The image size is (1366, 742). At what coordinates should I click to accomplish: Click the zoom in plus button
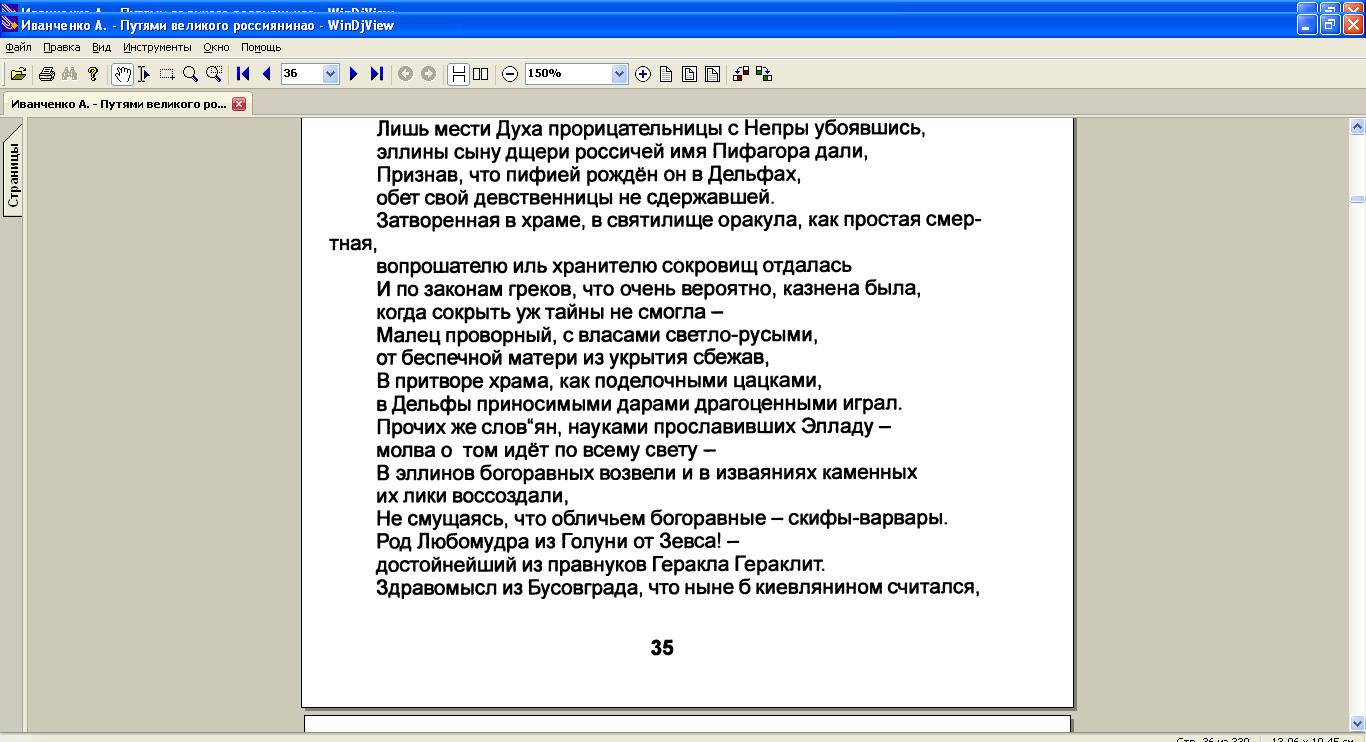pos(643,74)
